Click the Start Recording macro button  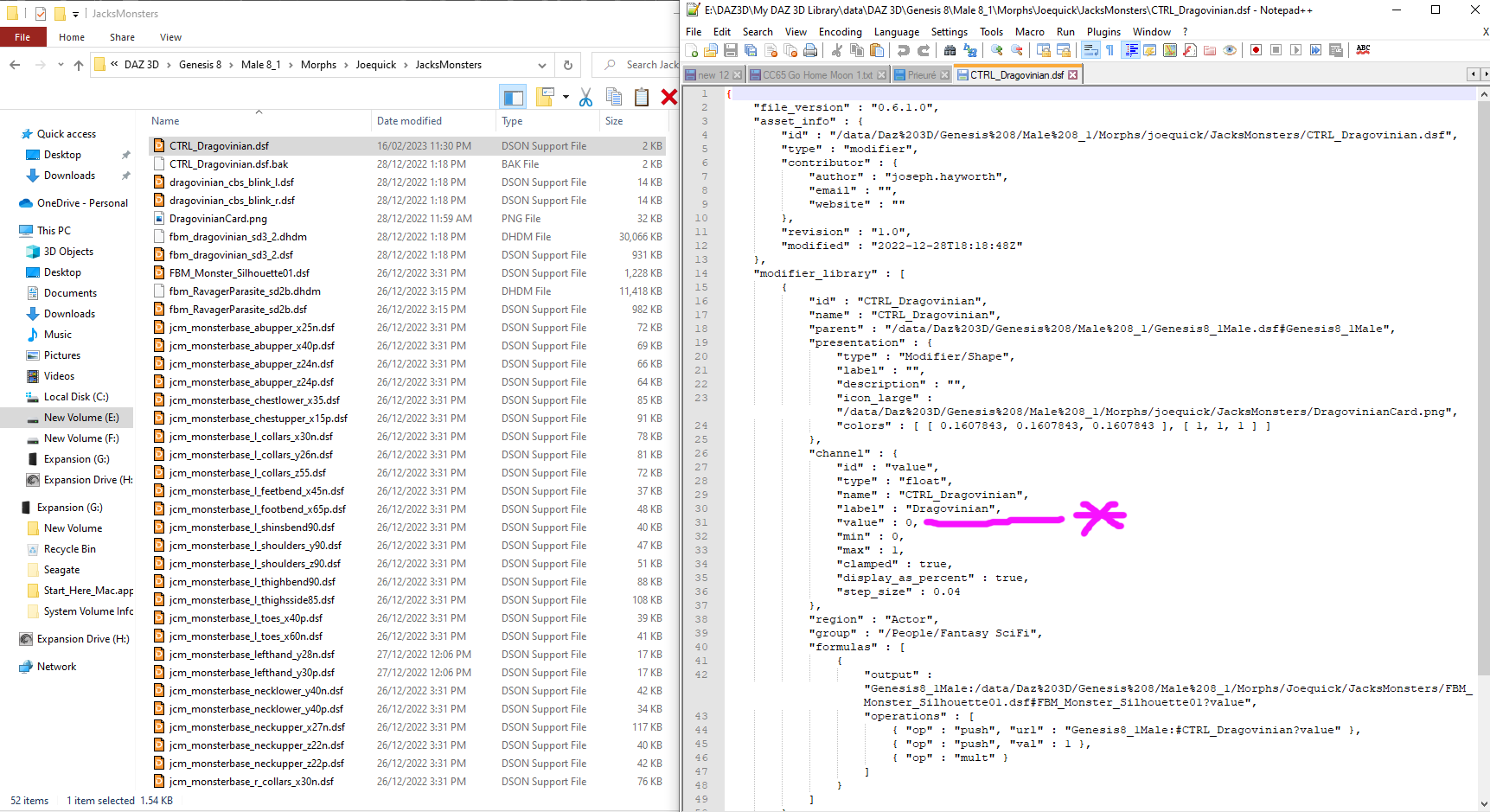click(x=1256, y=50)
